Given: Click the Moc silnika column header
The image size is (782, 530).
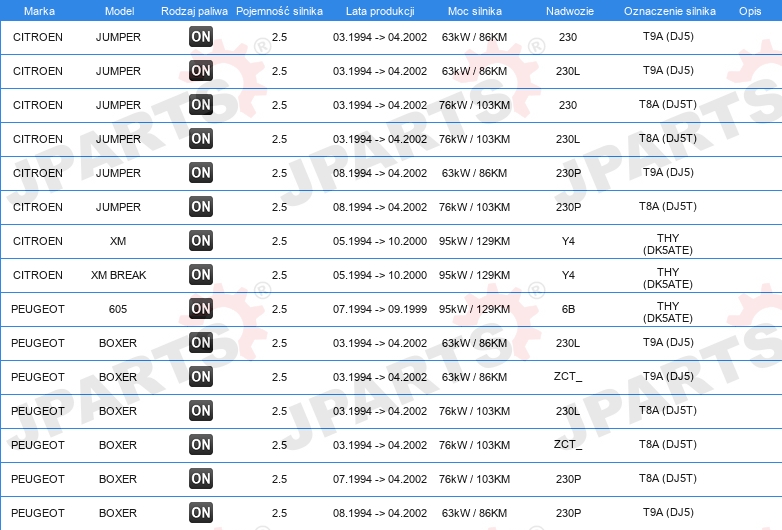Looking at the screenshot, I should pos(475,11).
